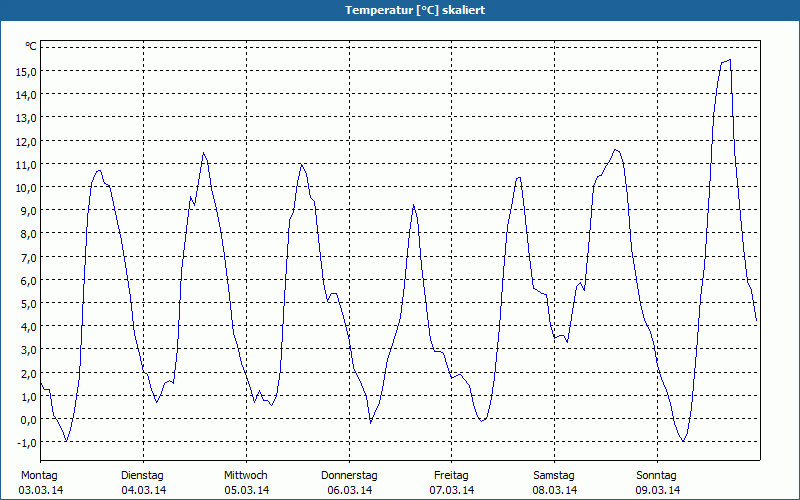
Task: Click the date 09.03.14
Action: click(x=658, y=491)
